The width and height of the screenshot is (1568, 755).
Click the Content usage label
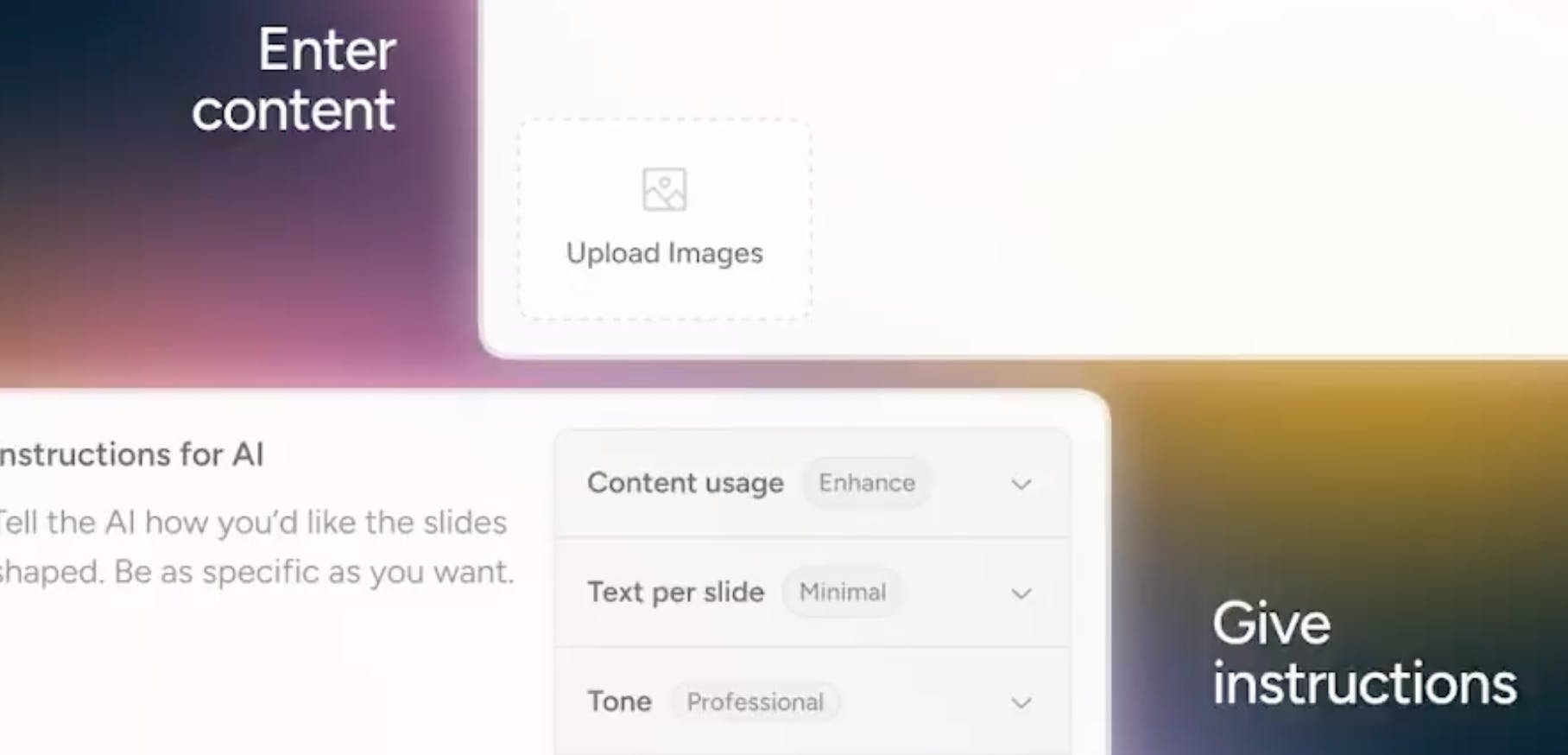[x=686, y=484]
